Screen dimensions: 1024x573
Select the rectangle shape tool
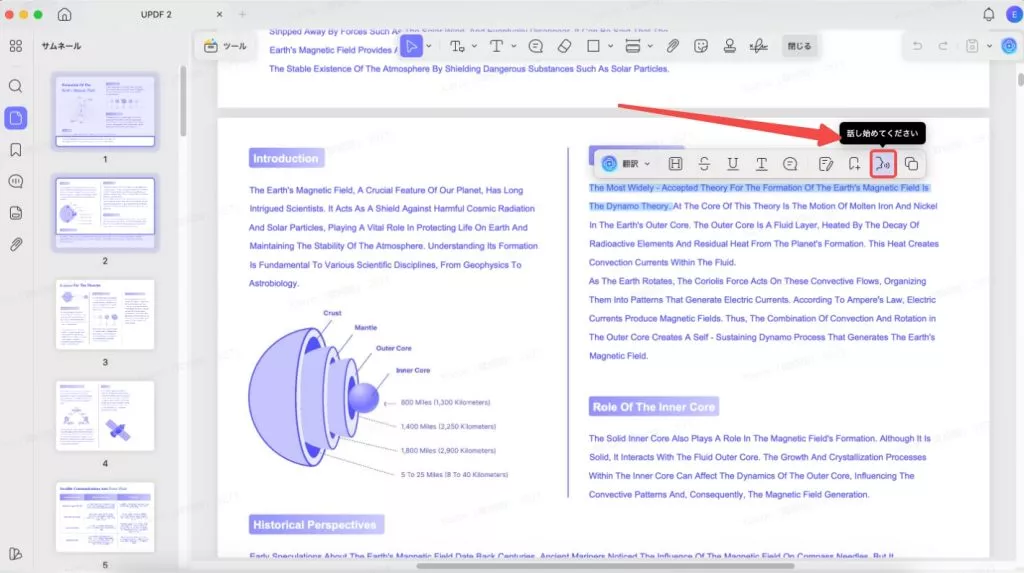593,46
